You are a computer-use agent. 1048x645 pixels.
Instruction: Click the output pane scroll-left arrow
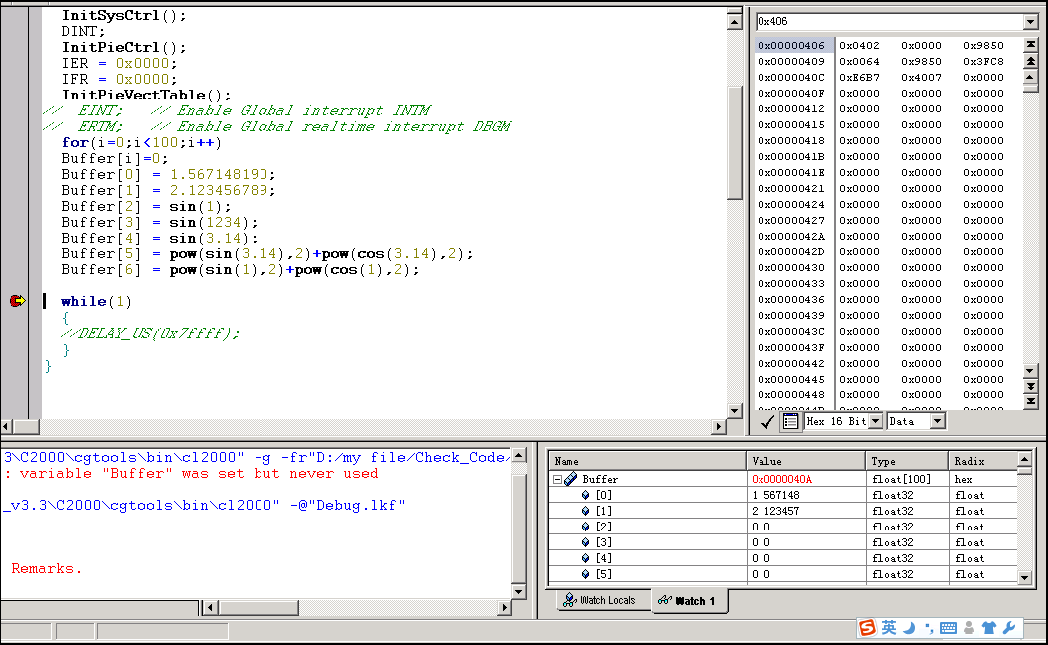(x=210, y=608)
